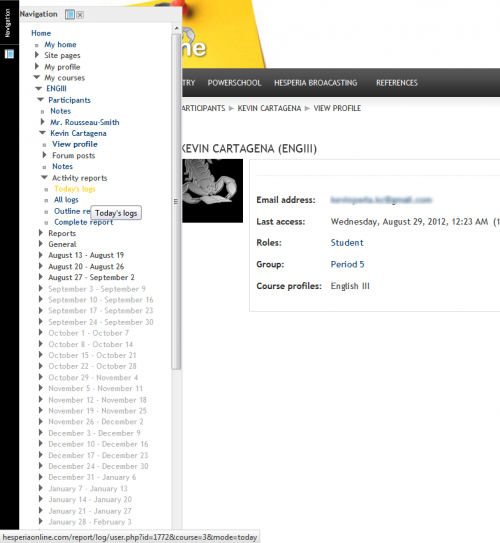Select the January 14 - January 20 row

[90, 500]
